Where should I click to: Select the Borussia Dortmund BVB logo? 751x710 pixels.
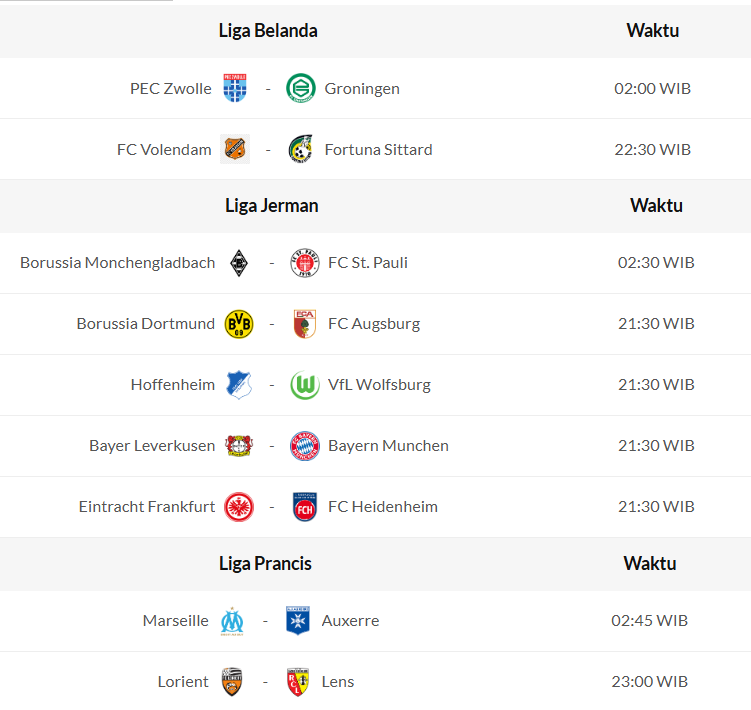239,324
